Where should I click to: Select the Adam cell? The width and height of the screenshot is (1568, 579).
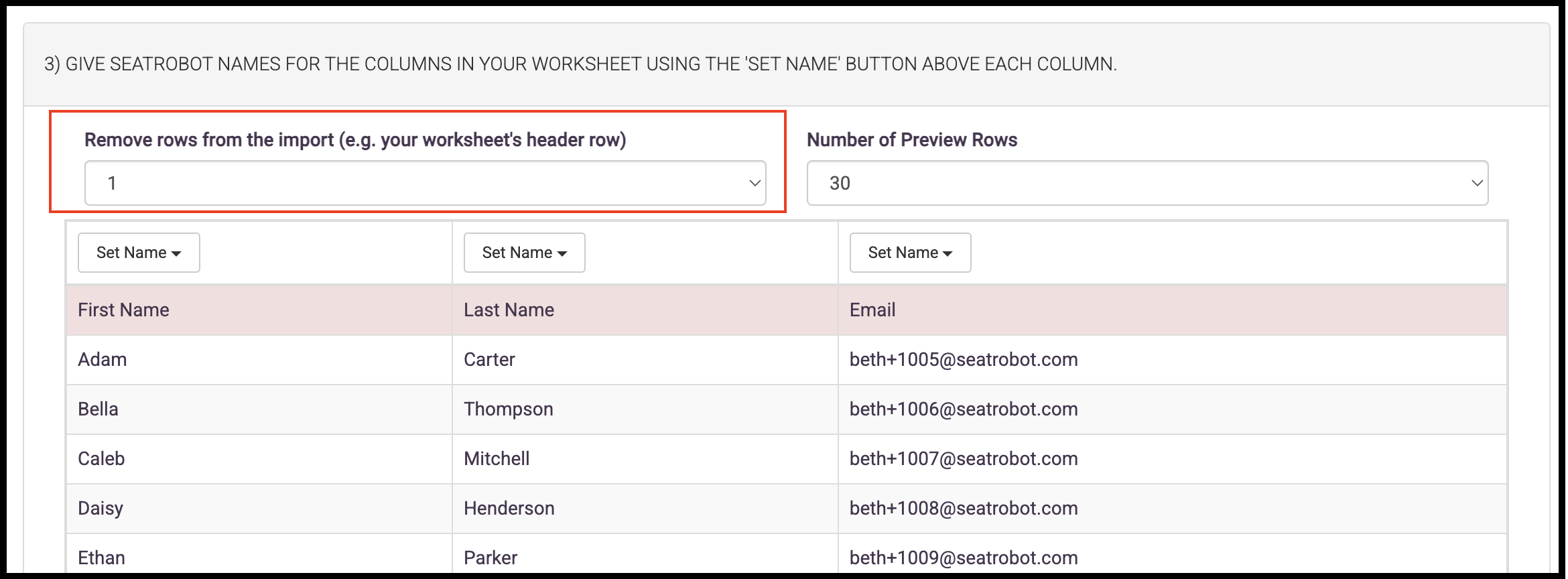(x=259, y=360)
